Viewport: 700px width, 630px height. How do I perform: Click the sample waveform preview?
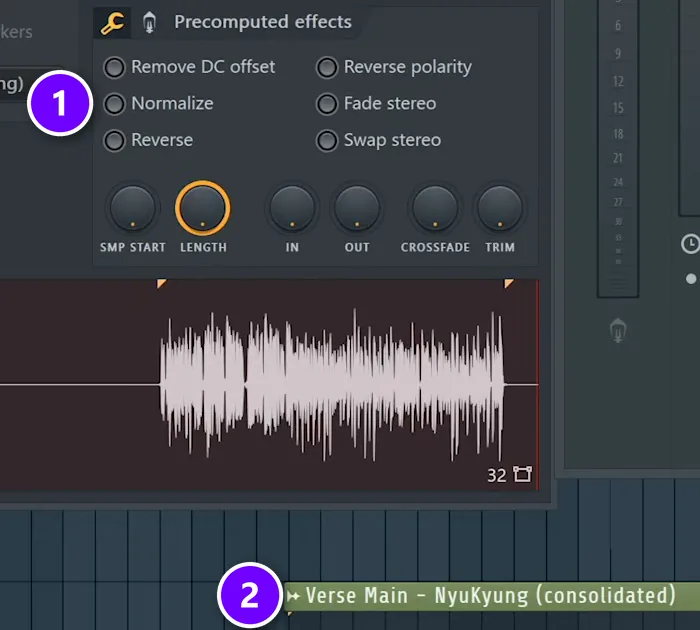click(269, 384)
